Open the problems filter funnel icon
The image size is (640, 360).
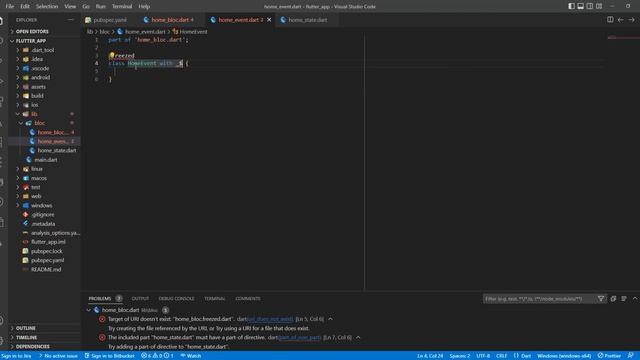(601, 299)
